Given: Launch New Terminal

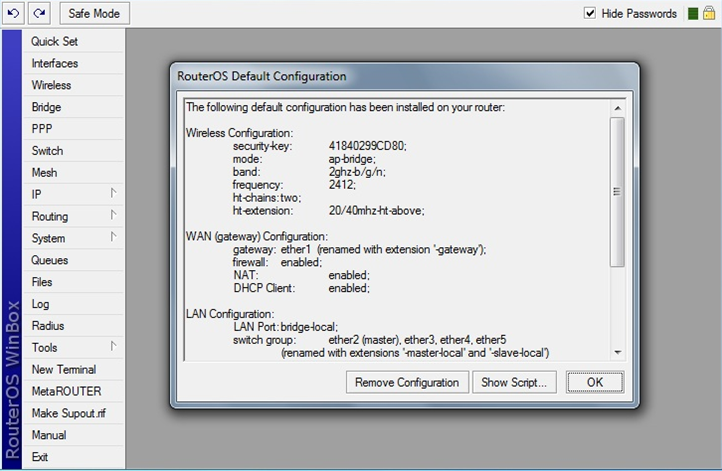Looking at the screenshot, I should 74,369.
